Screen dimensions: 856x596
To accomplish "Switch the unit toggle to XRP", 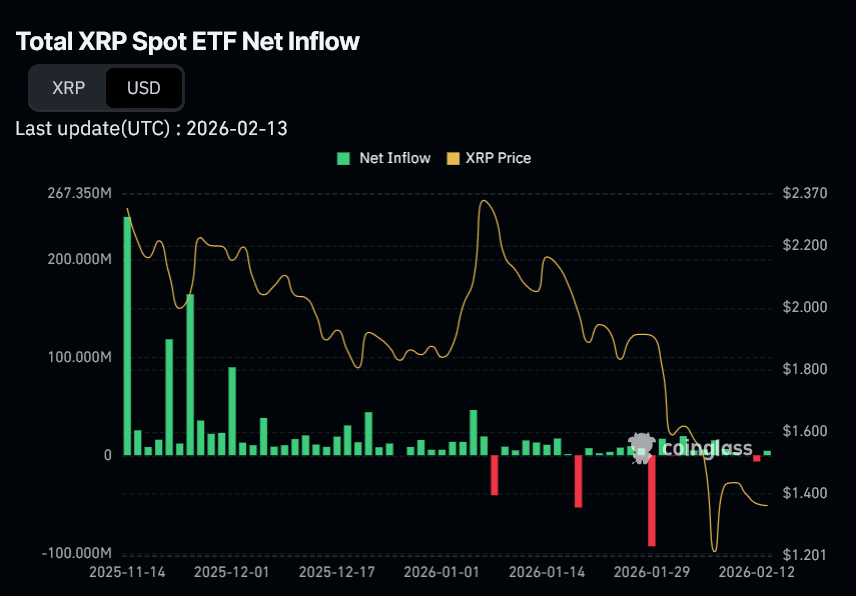I will 68,88.
